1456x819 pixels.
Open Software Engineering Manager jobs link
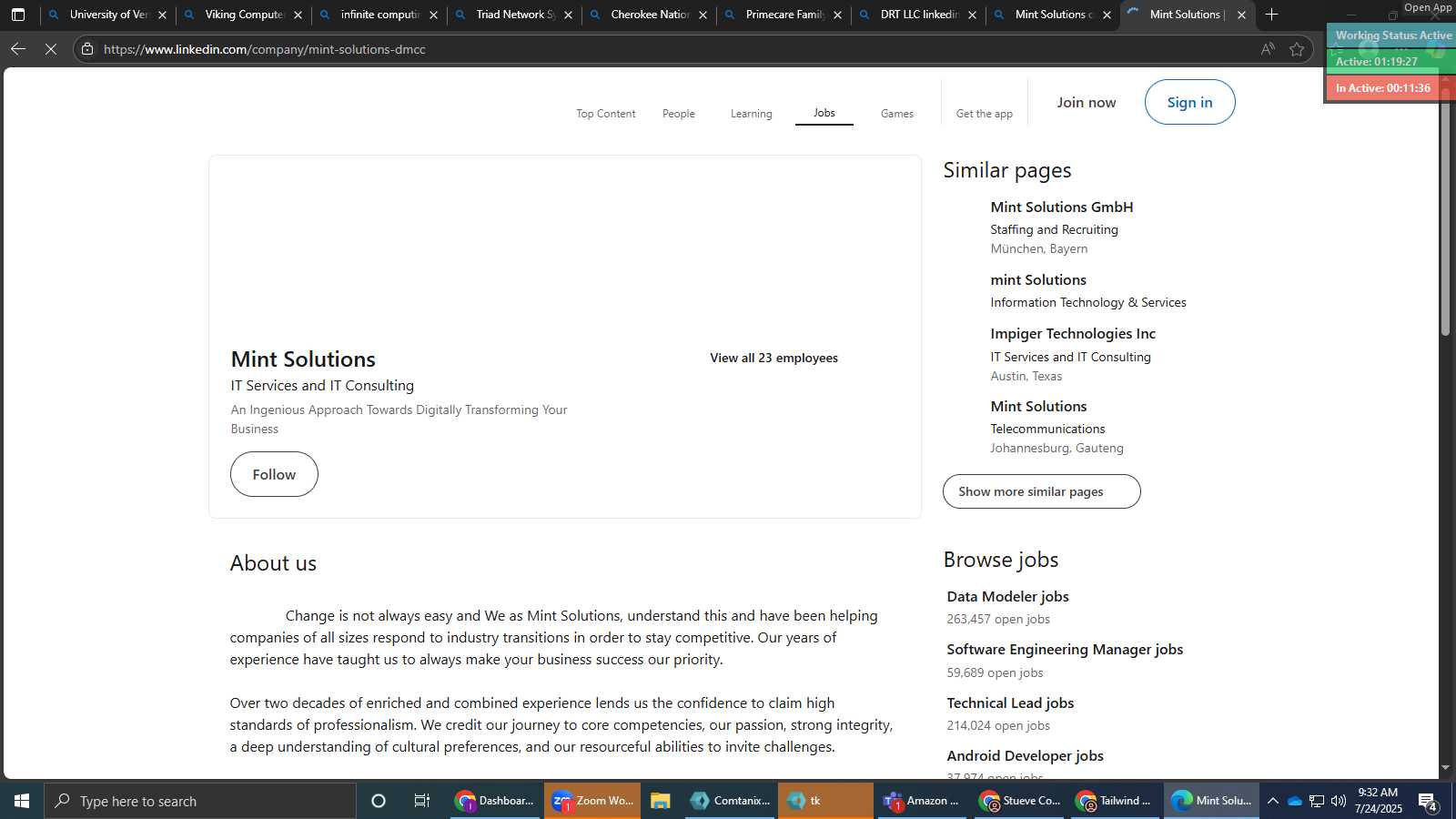1065,650
